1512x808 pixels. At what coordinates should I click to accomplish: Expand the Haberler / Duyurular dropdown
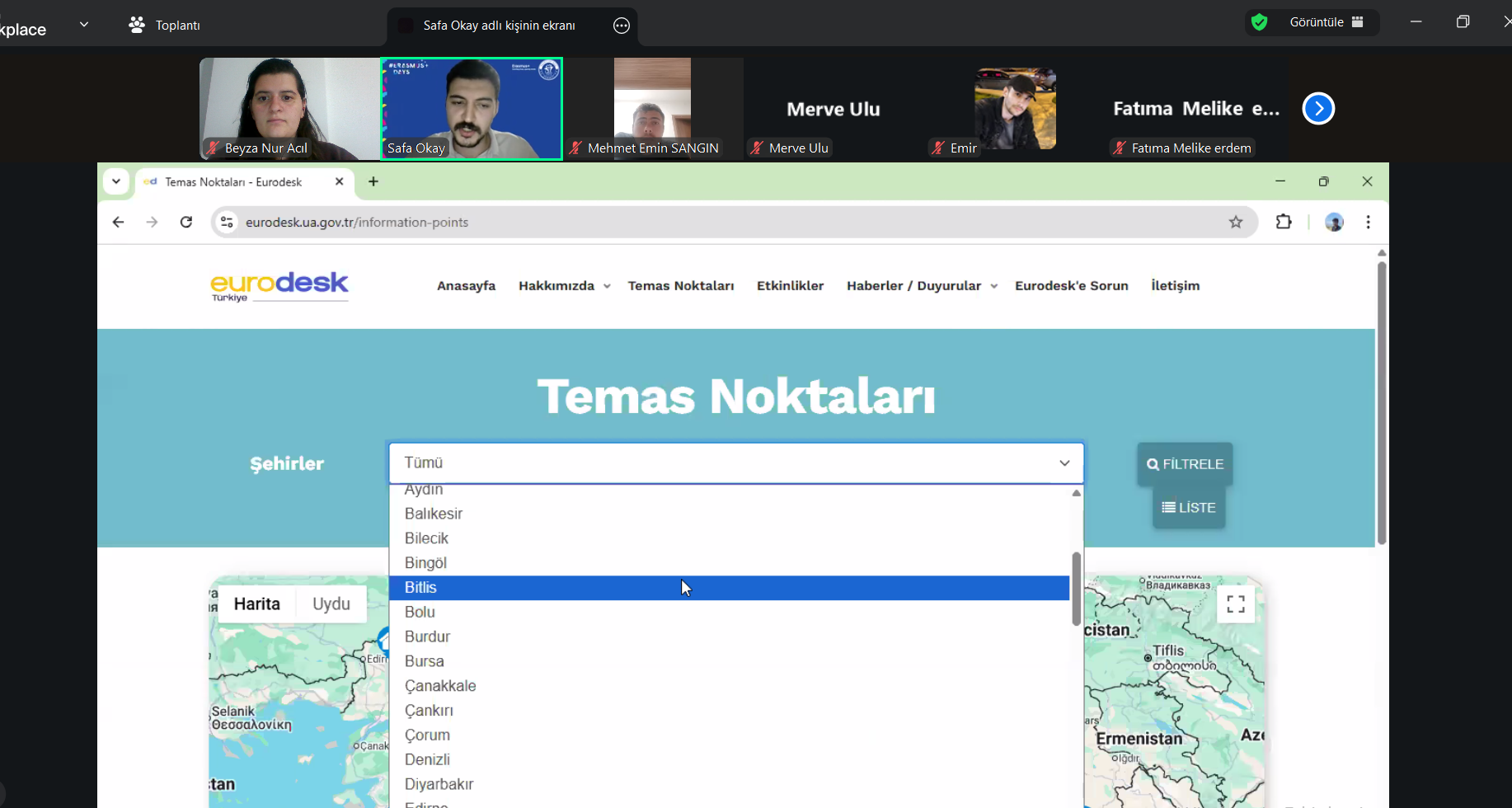[x=922, y=286]
